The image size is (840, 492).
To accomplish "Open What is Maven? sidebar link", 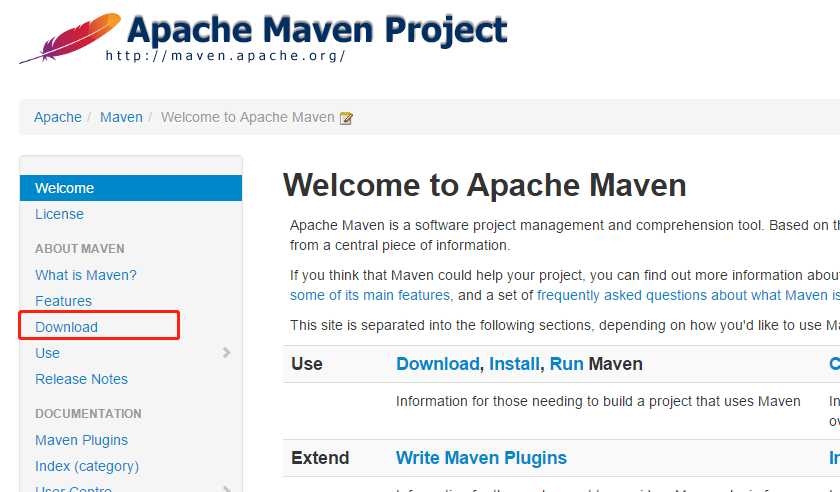I will point(86,275).
